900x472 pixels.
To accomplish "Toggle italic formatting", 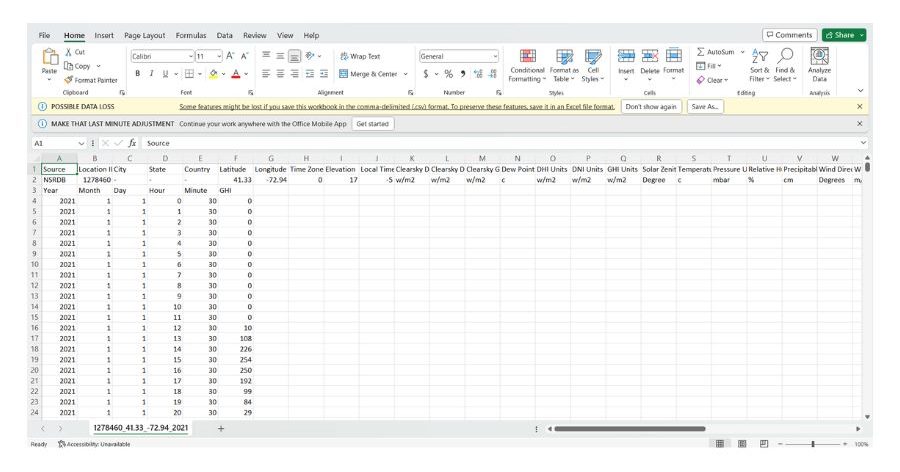I will 152,73.
